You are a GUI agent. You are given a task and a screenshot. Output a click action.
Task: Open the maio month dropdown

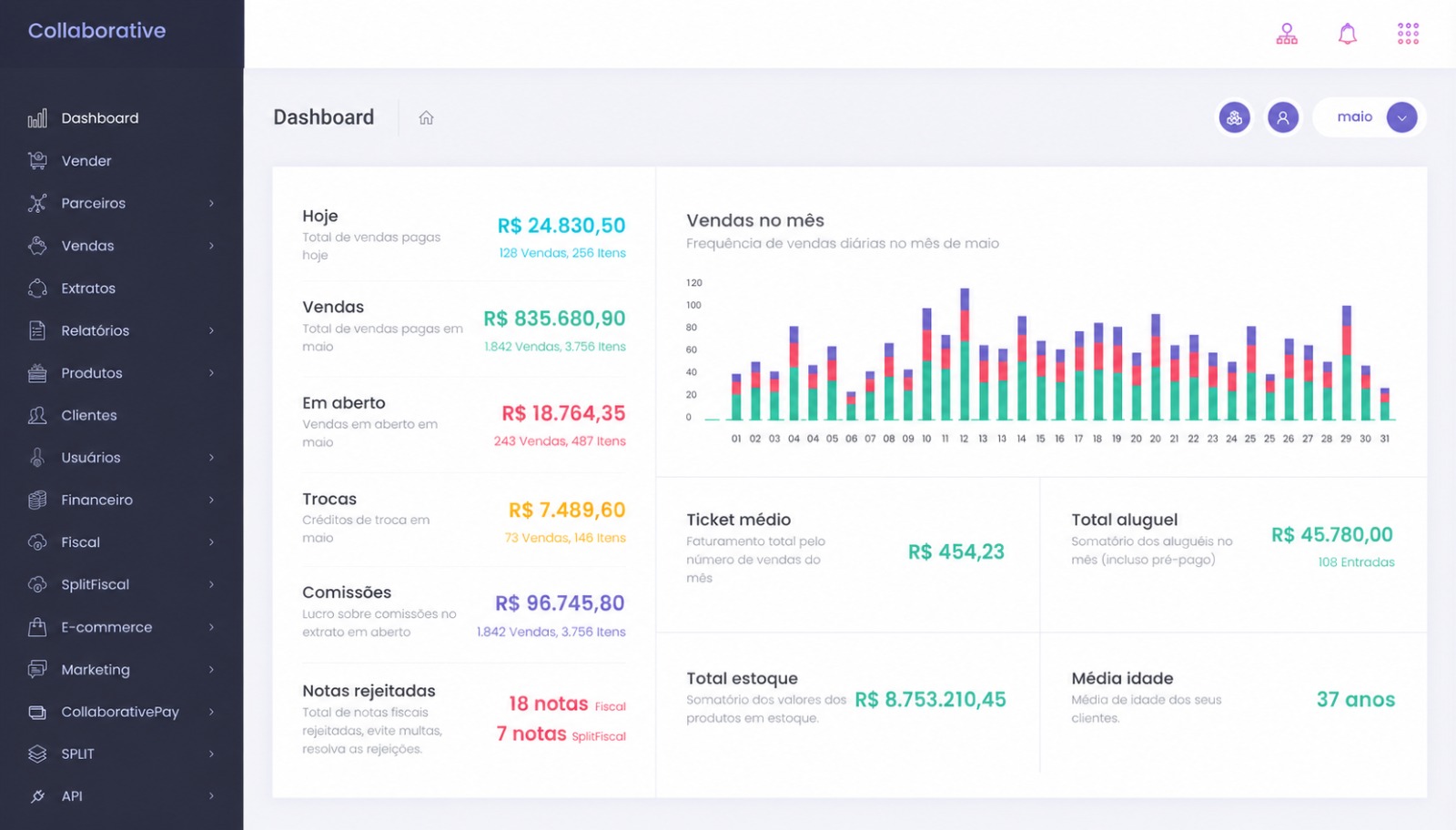click(1369, 117)
